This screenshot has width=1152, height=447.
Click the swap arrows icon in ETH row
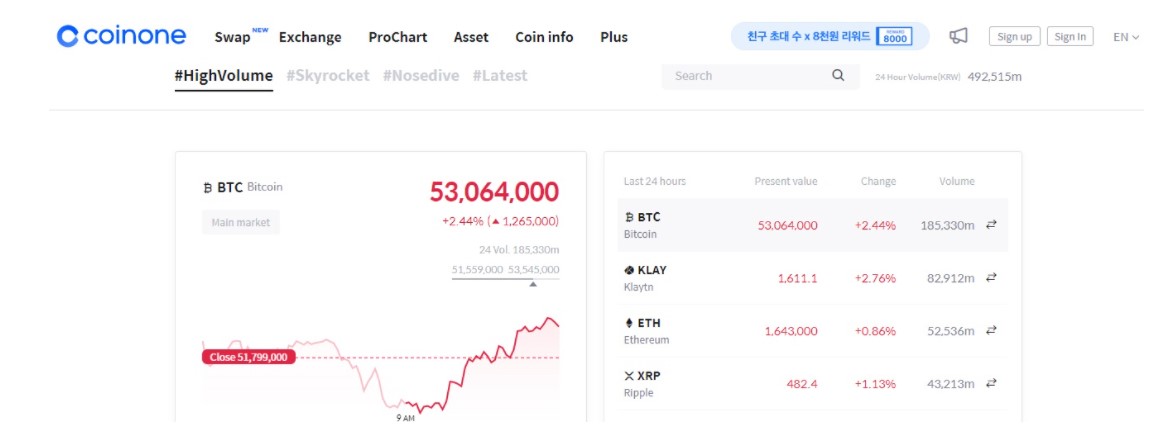[x=991, y=331]
